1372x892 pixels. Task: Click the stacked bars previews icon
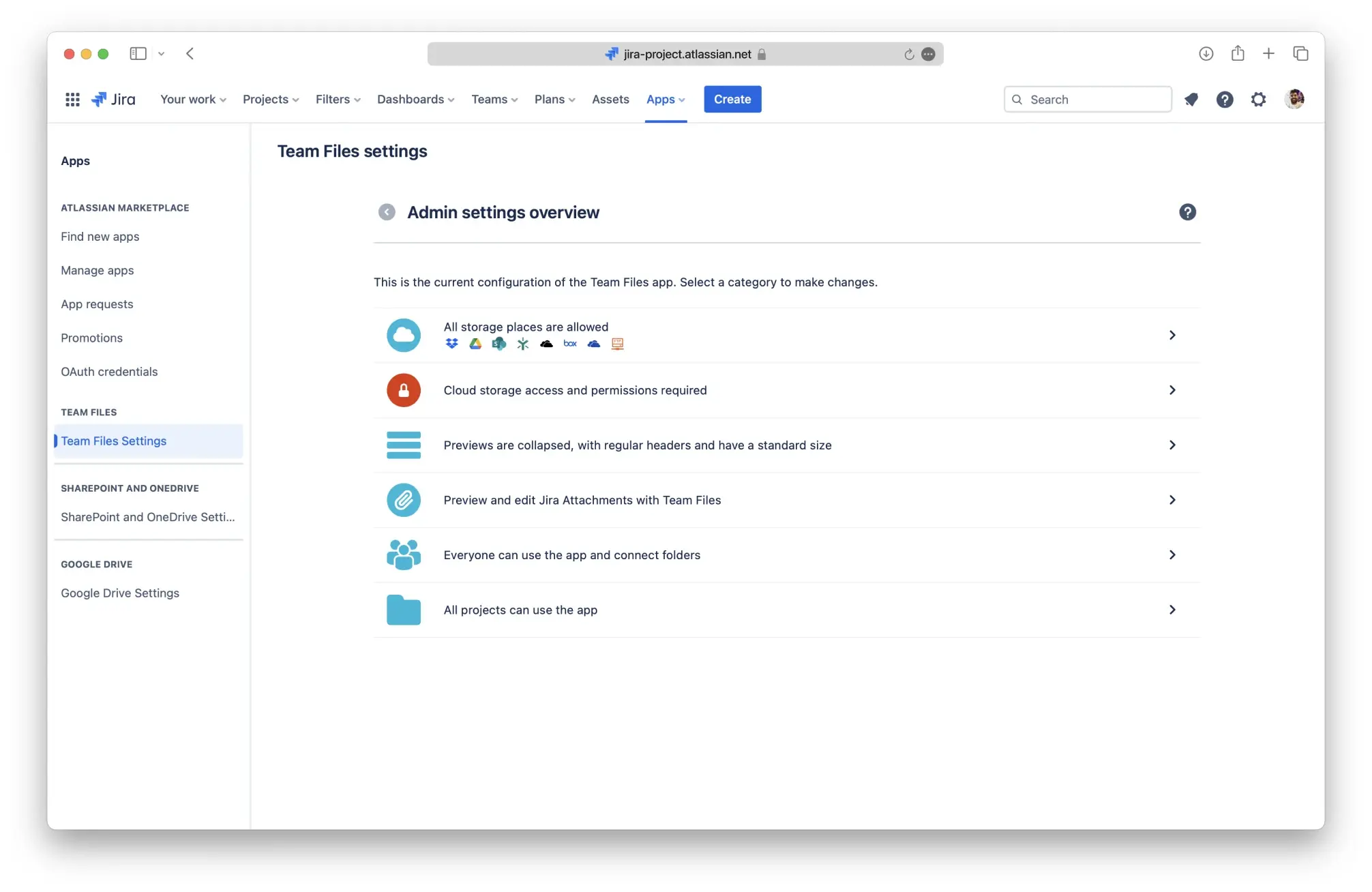click(404, 445)
